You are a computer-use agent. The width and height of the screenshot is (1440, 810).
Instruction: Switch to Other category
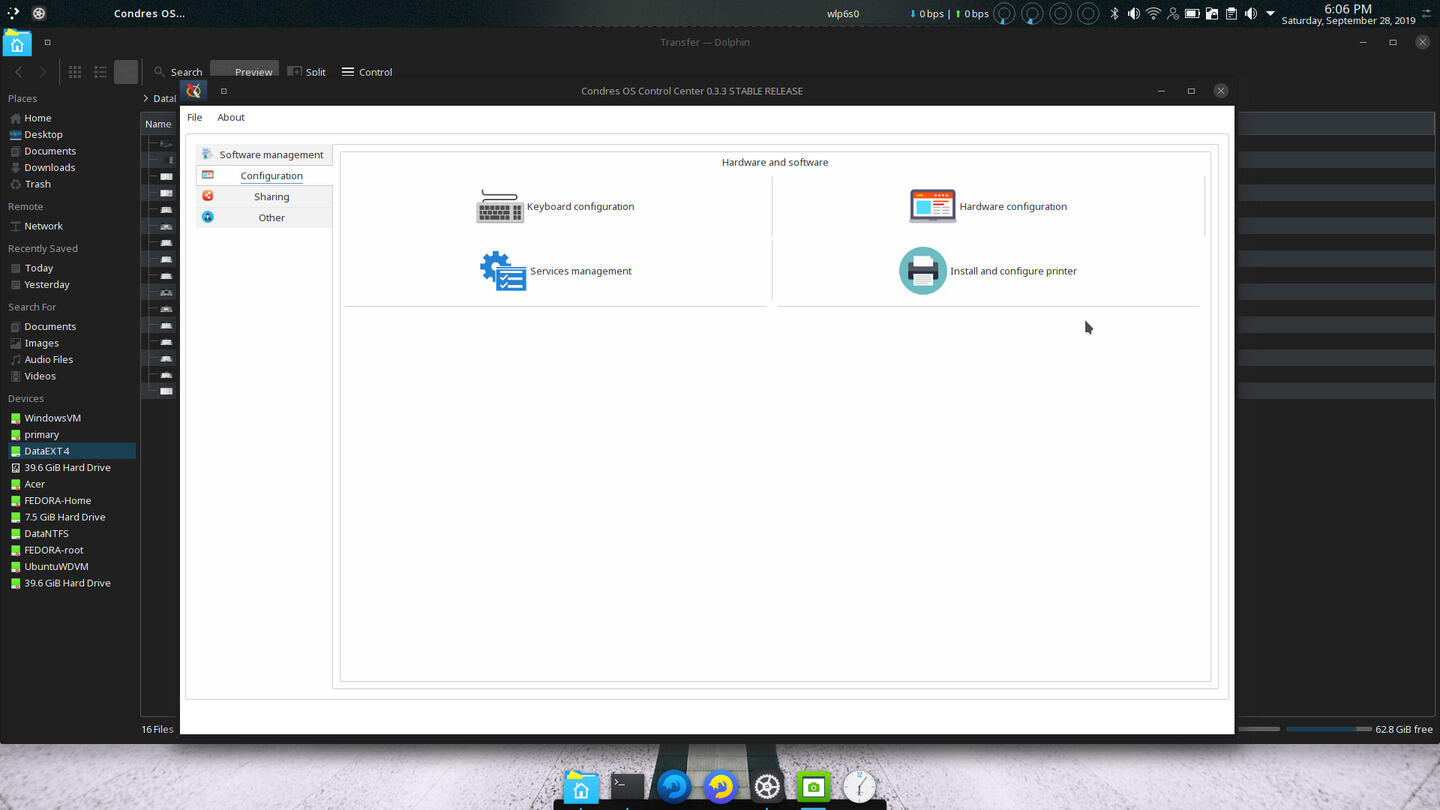pyautogui.click(x=264, y=218)
